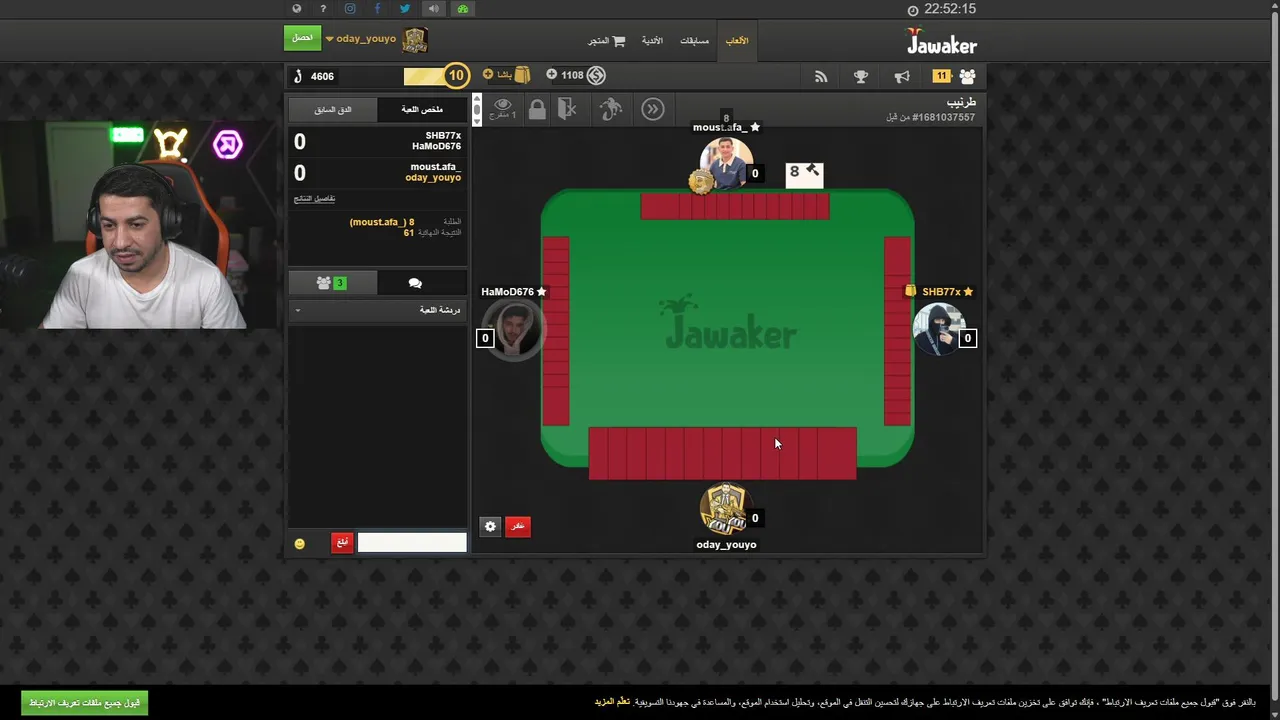This screenshot has height=720, width=1280.
Task: Click the game number #1681037557
Action: click(943, 117)
